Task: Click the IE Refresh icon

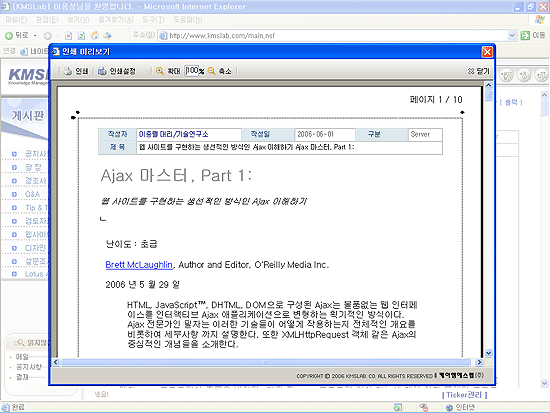Action: tap(81, 35)
